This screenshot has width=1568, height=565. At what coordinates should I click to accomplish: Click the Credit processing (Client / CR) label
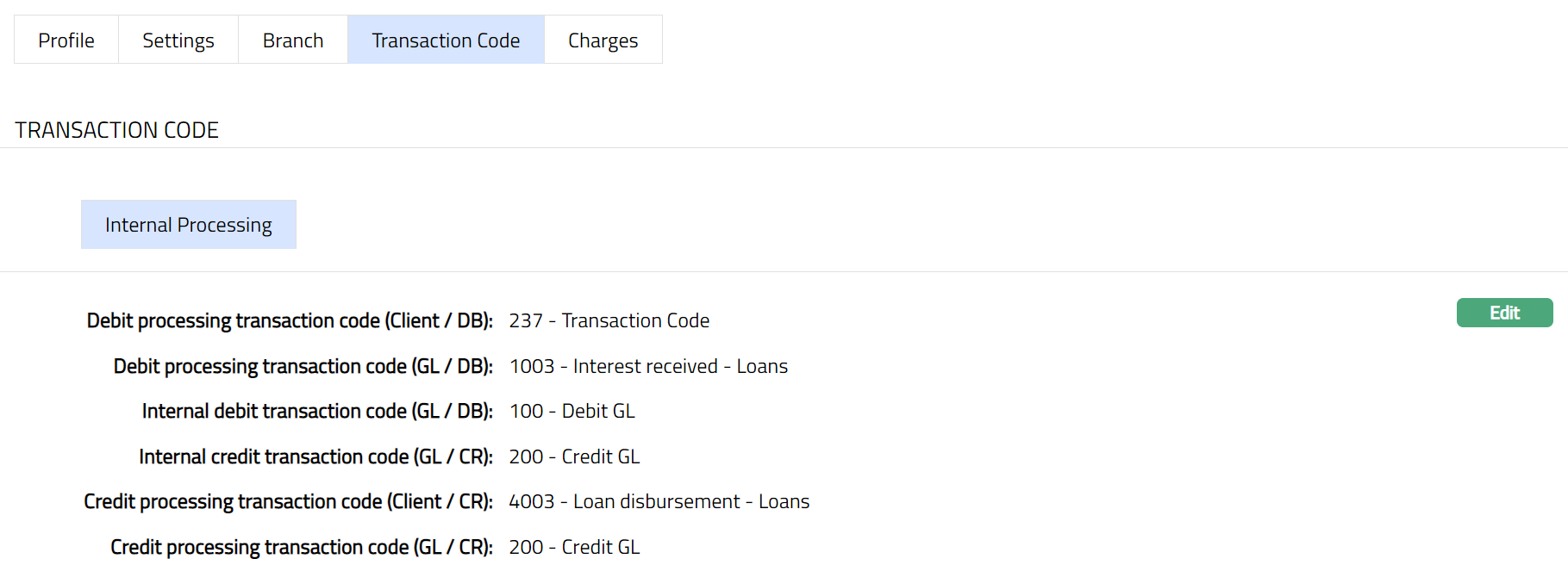click(288, 501)
